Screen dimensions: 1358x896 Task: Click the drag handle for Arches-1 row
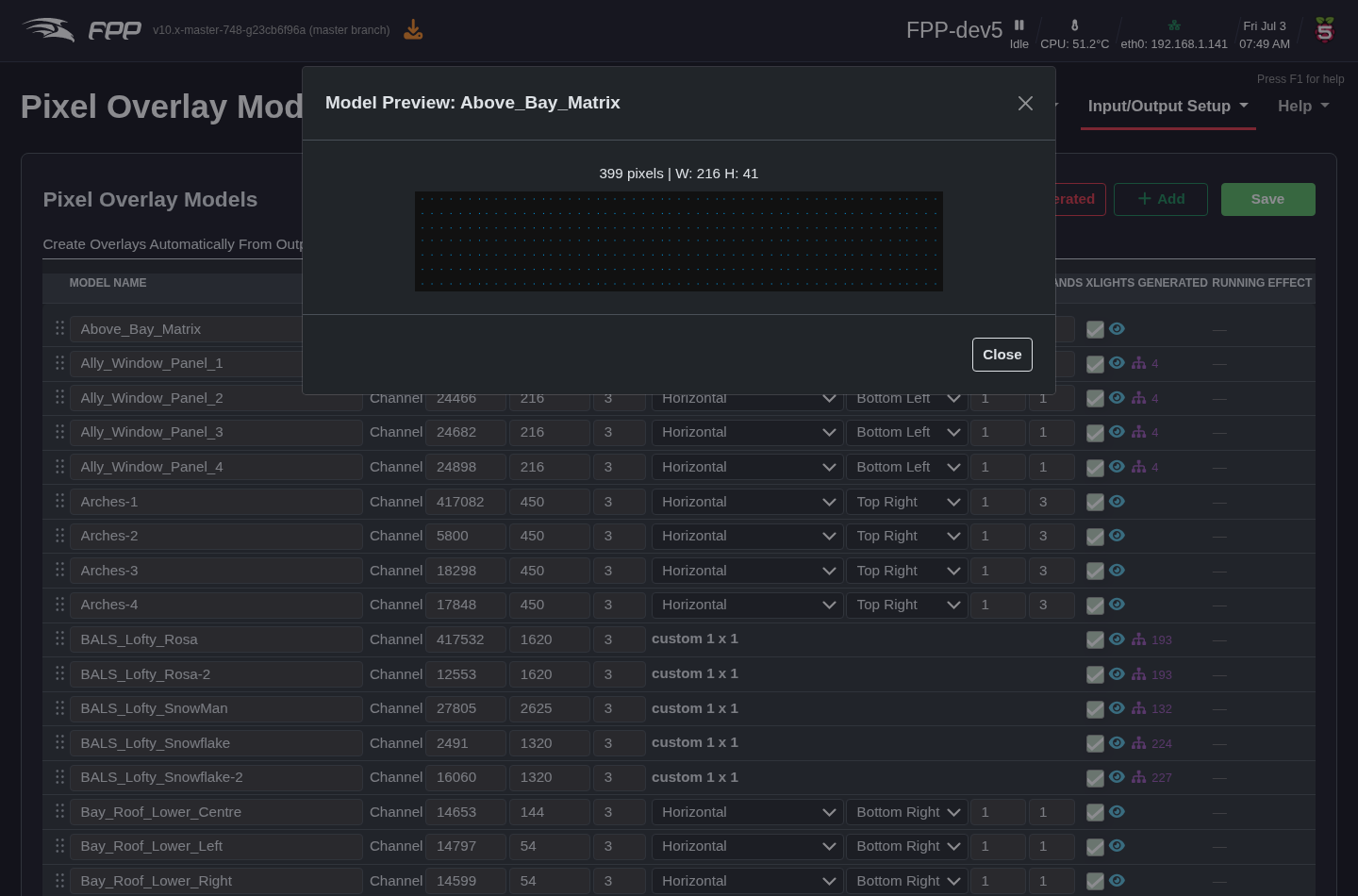pyautogui.click(x=59, y=501)
